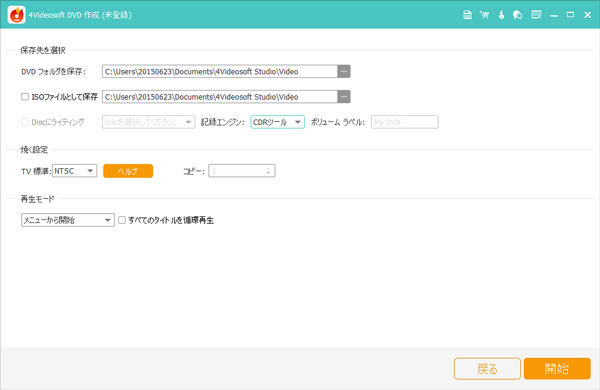Screen dimensions: 600x390
Task: Browse for ISO file save location
Action: click(344, 96)
